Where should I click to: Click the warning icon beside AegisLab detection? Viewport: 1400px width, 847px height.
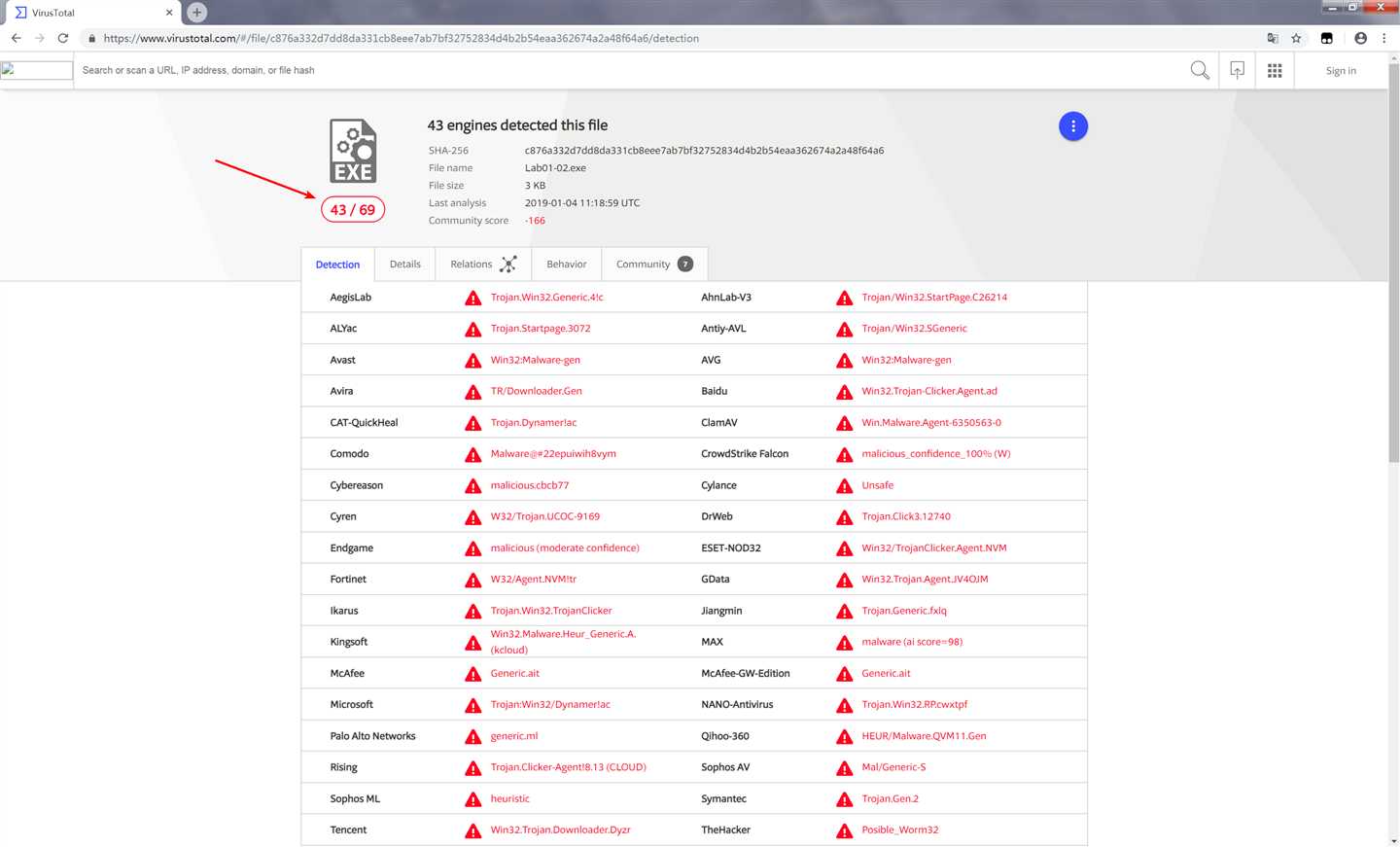(473, 298)
